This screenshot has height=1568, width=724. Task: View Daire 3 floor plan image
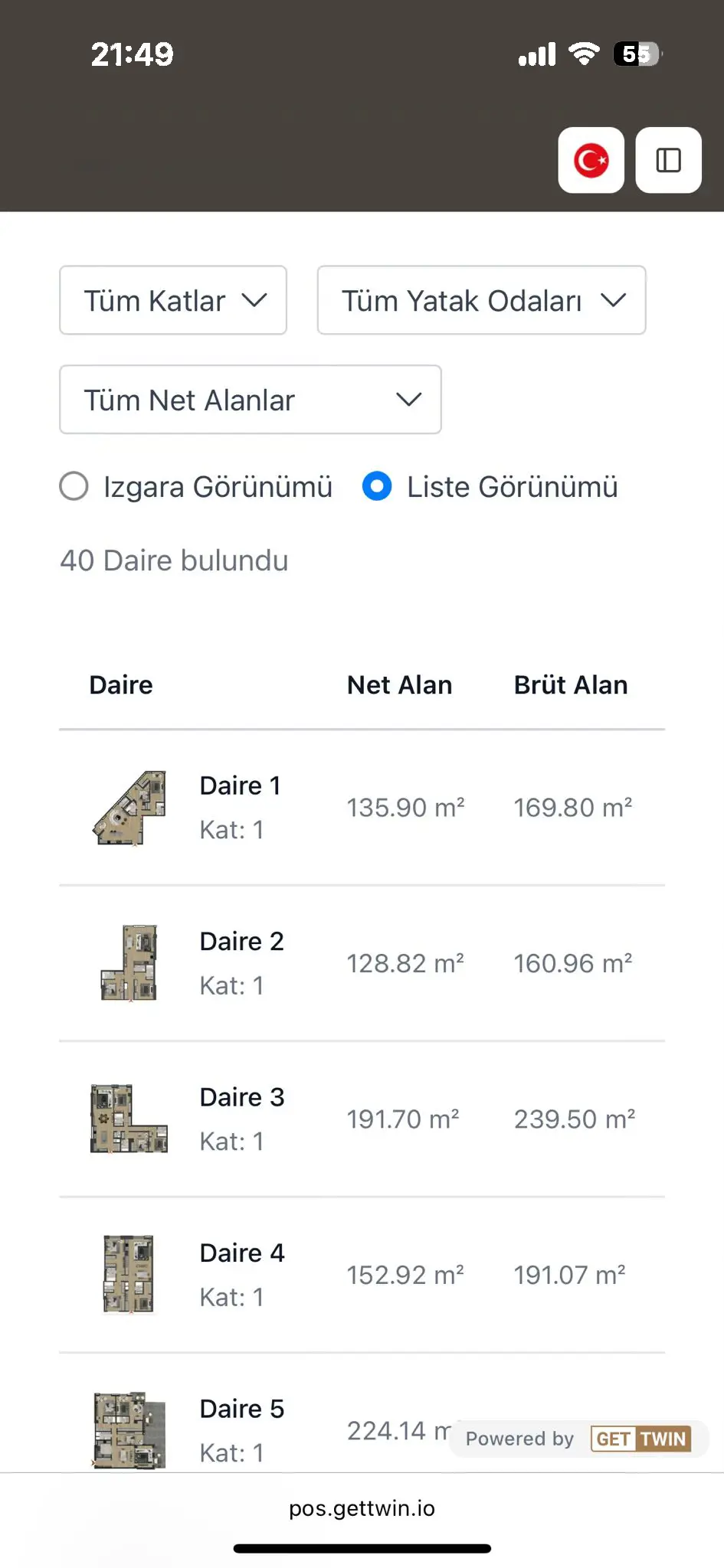[129, 1119]
